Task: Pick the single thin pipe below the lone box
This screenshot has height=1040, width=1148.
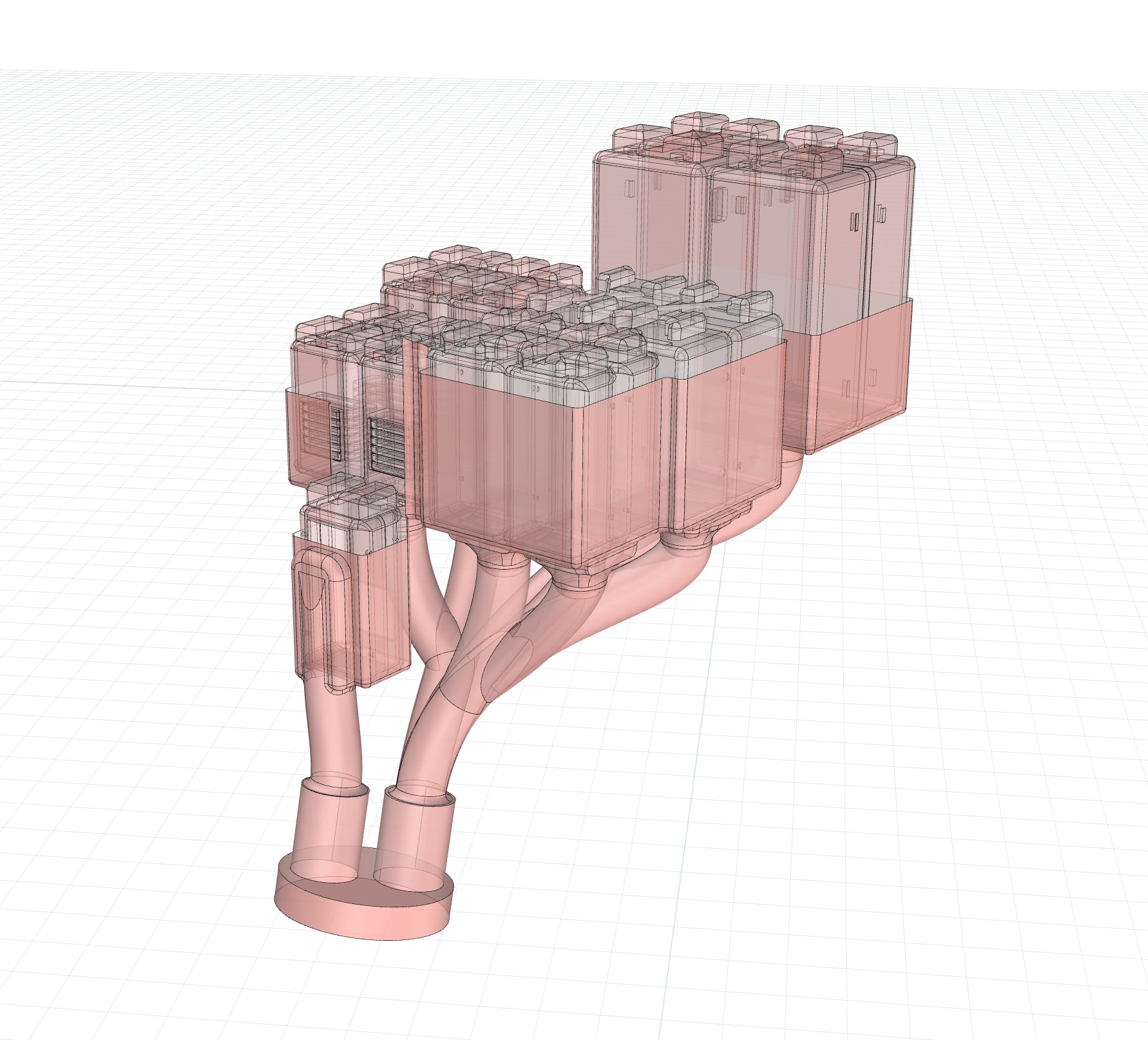Action: coord(334,728)
